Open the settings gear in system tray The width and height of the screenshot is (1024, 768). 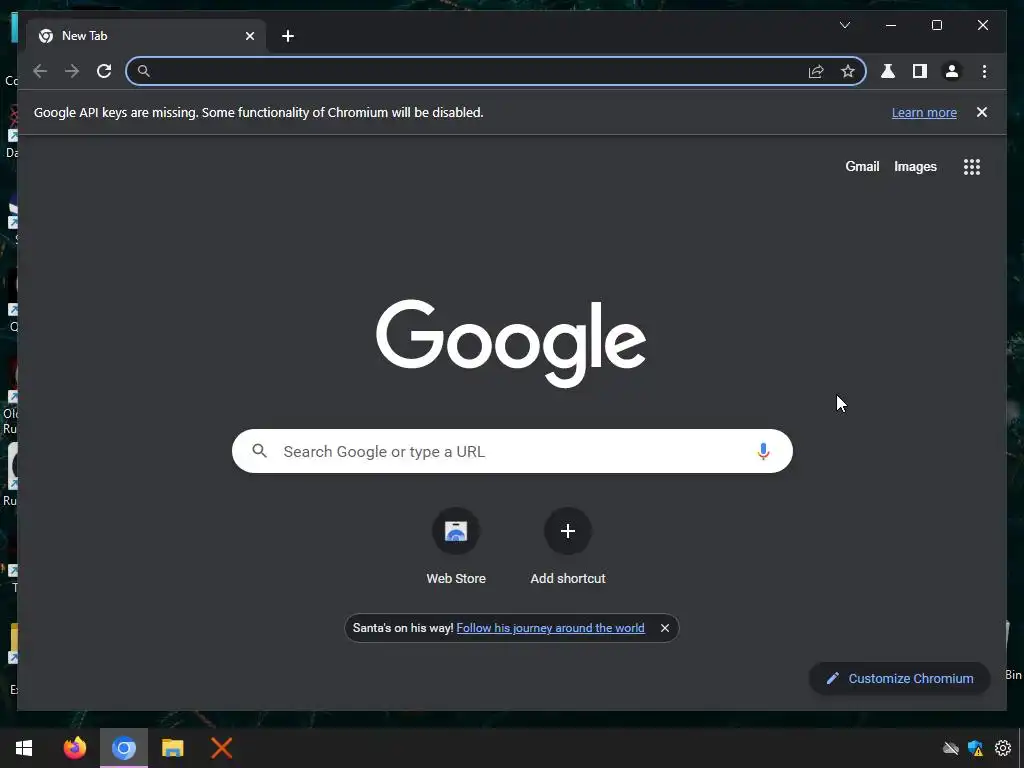pos(1002,748)
